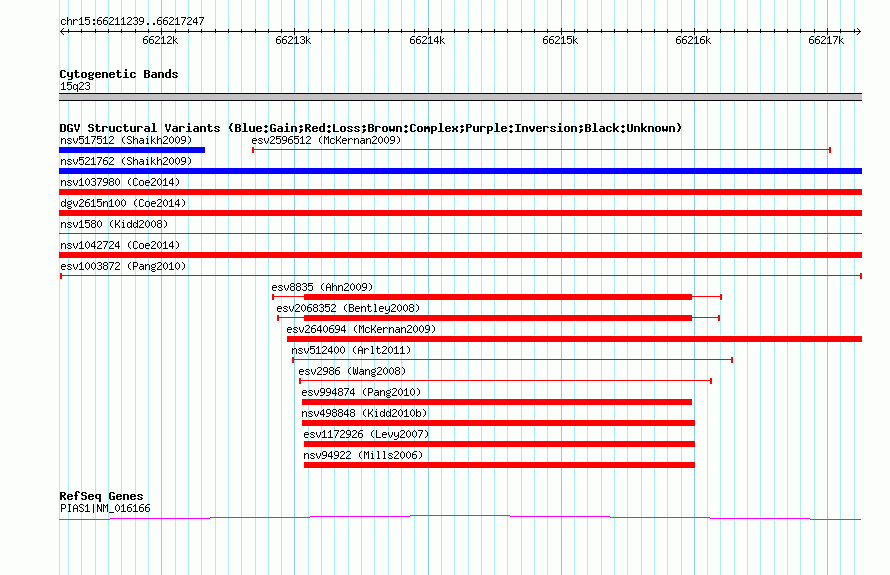Open esv1172926 (Levy2007) variant label
The image size is (890, 575).
pyautogui.click(x=366, y=434)
